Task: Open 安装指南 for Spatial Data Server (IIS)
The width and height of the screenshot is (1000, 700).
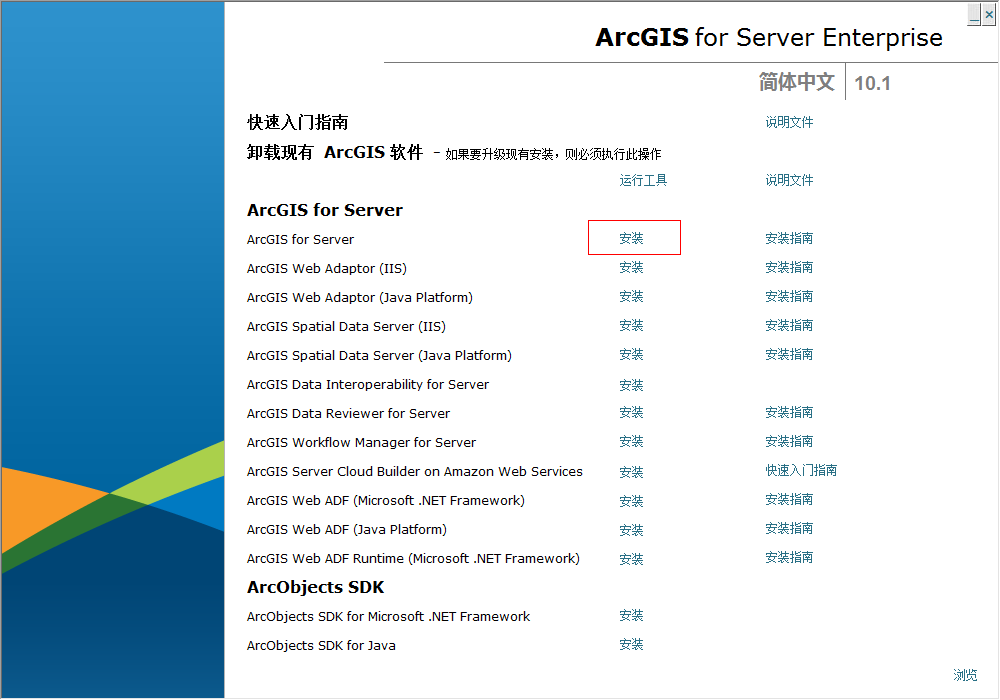Action: (789, 326)
